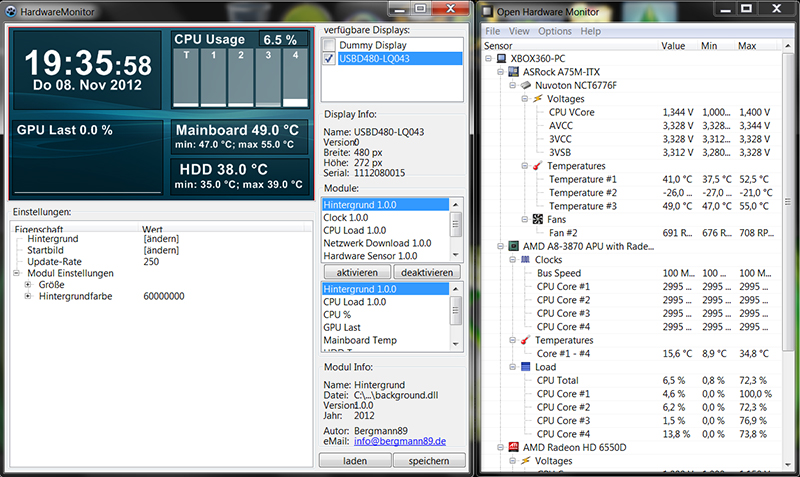
Task: Click the active modules list scrollbar thumb
Action: (x=456, y=312)
